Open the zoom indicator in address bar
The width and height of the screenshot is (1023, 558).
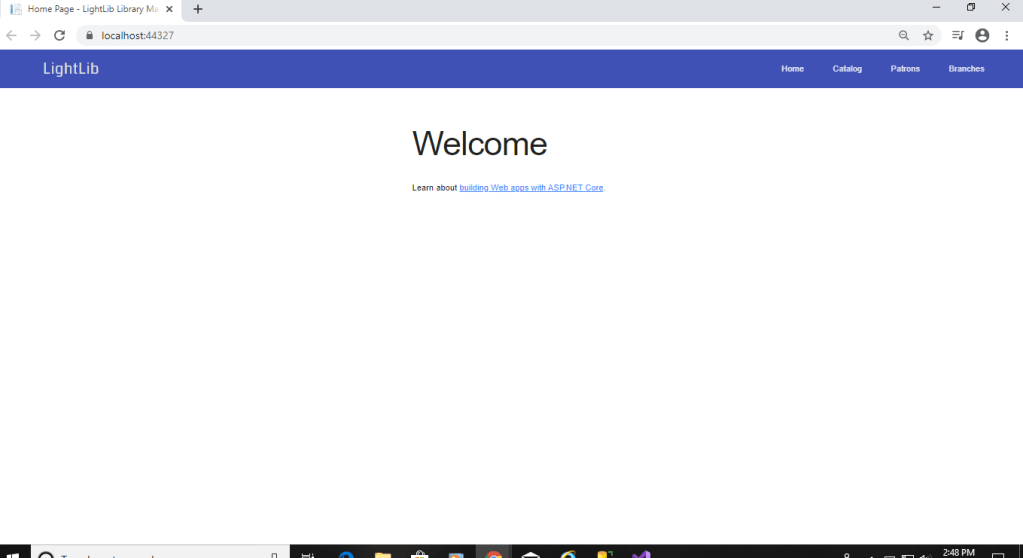pyautogui.click(x=904, y=35)
